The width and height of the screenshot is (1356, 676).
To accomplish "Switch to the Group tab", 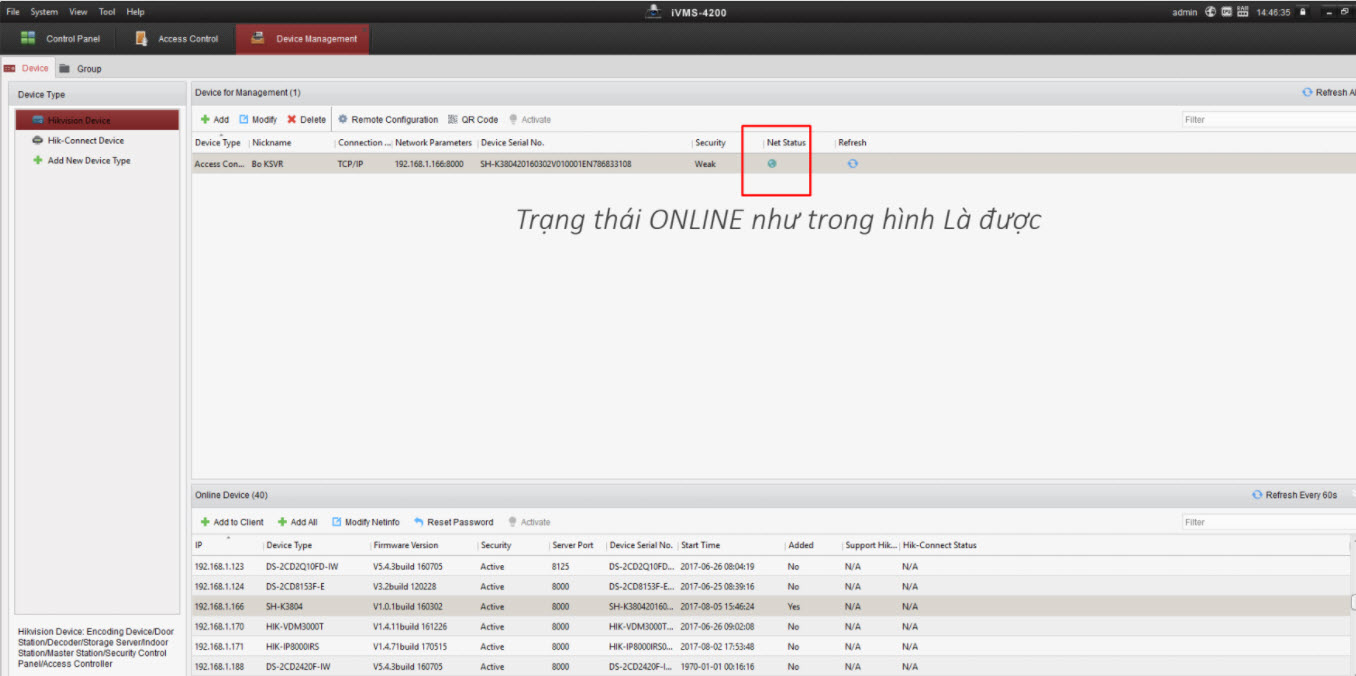I will click(x=88, y=69).
